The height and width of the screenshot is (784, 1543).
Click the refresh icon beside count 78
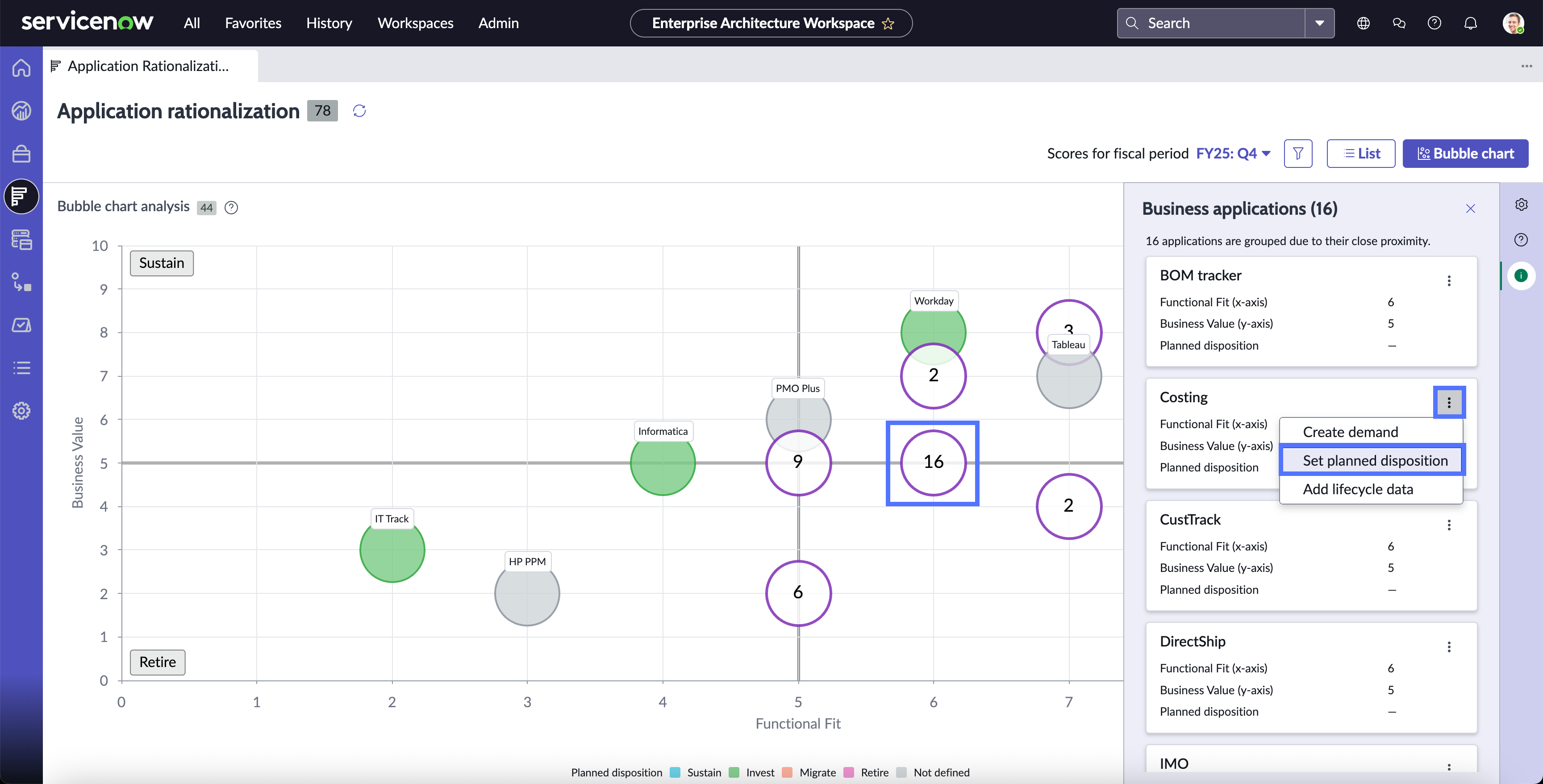(x=359, y=111)
